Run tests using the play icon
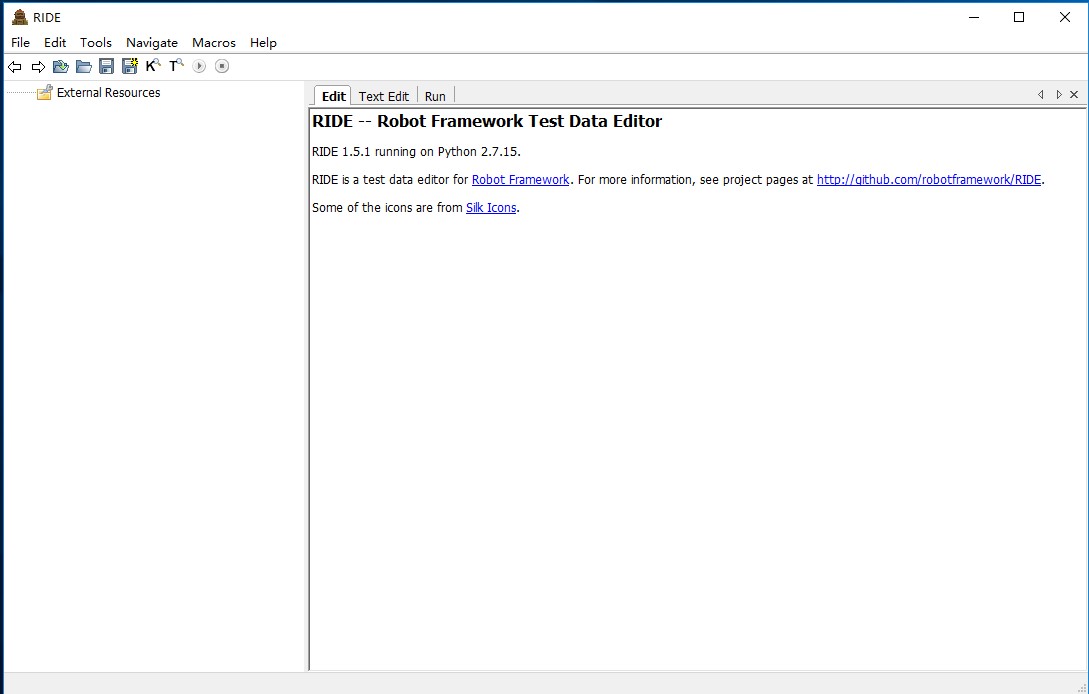The height and width of the screenshot is (694, 1089). pos(198,66)
